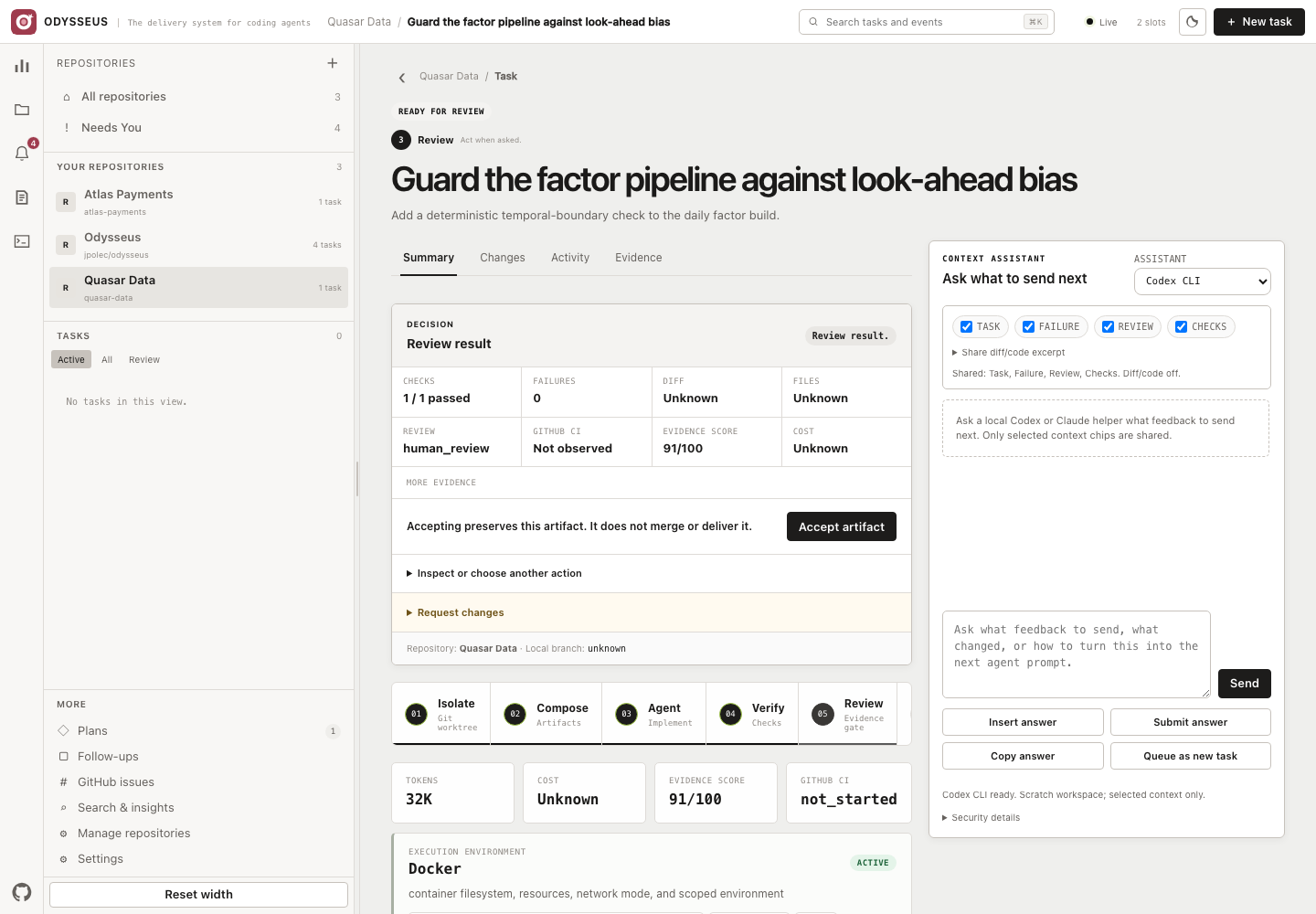
Task: Expand Share diff/code excerpt
Action: (x=1009, y=353)
